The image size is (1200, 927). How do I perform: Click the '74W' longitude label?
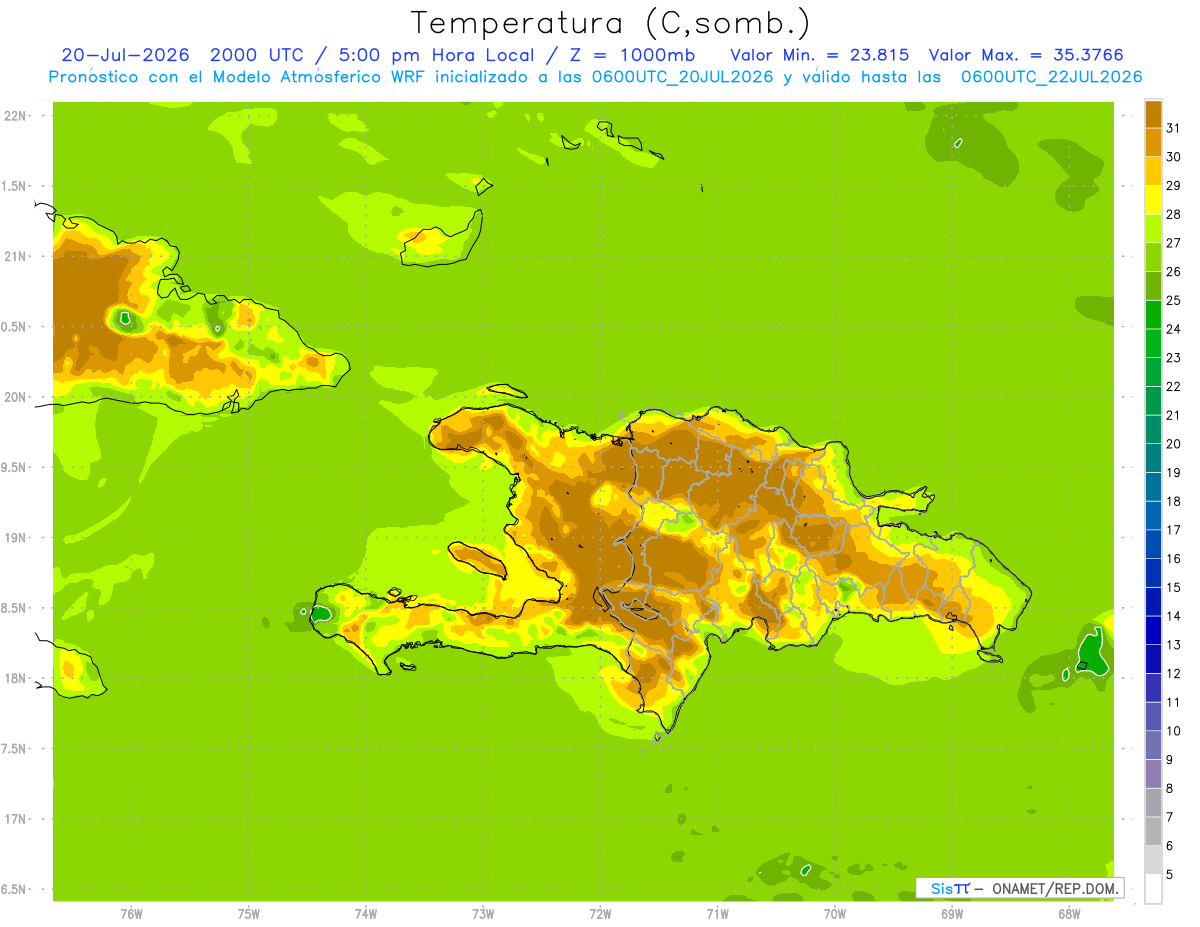pyautogui.click(x=366, y=914)
